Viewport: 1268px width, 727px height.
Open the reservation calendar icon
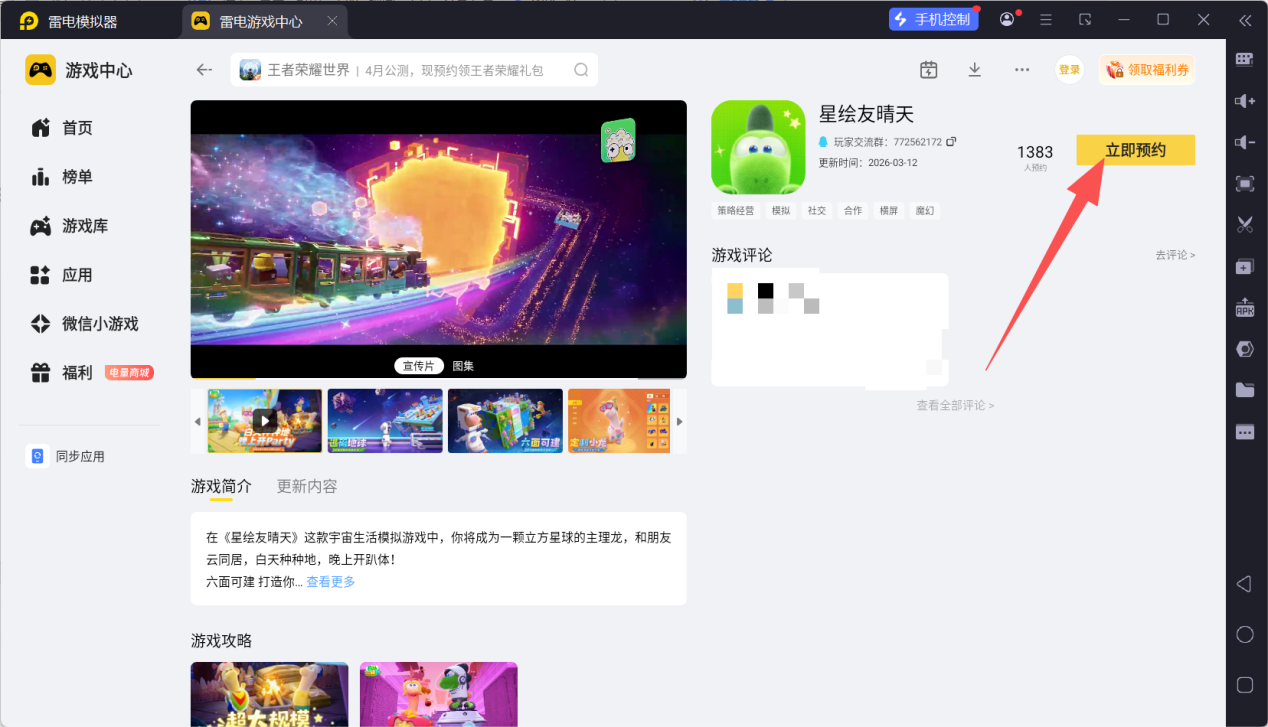click(x=929, y=70)
